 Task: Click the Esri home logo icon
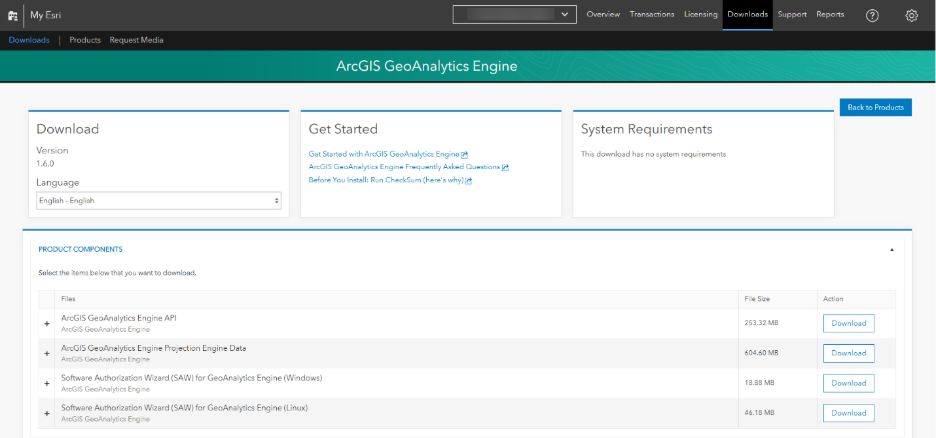13,15
